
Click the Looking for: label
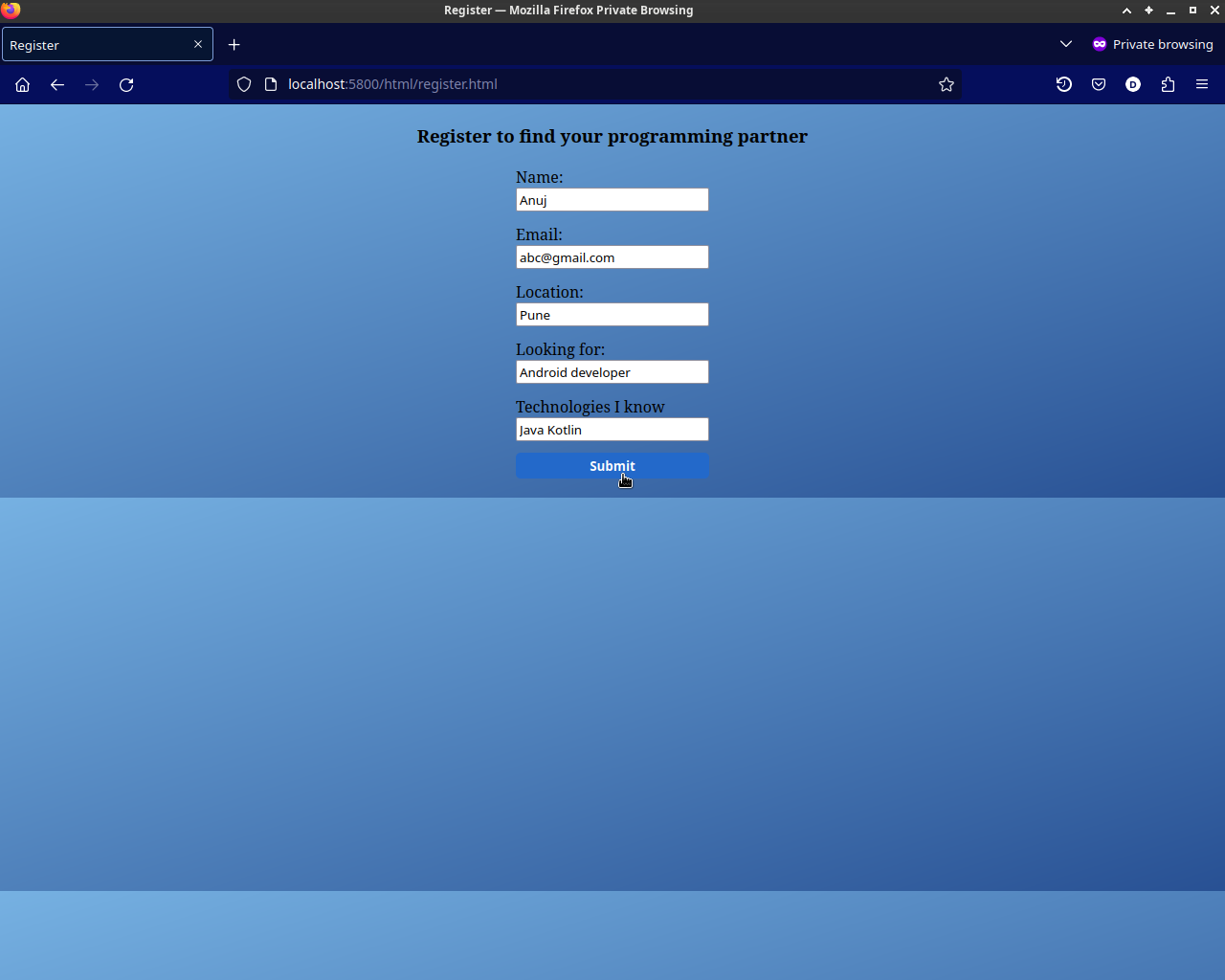pyautogui.click(x=561, y=349)
